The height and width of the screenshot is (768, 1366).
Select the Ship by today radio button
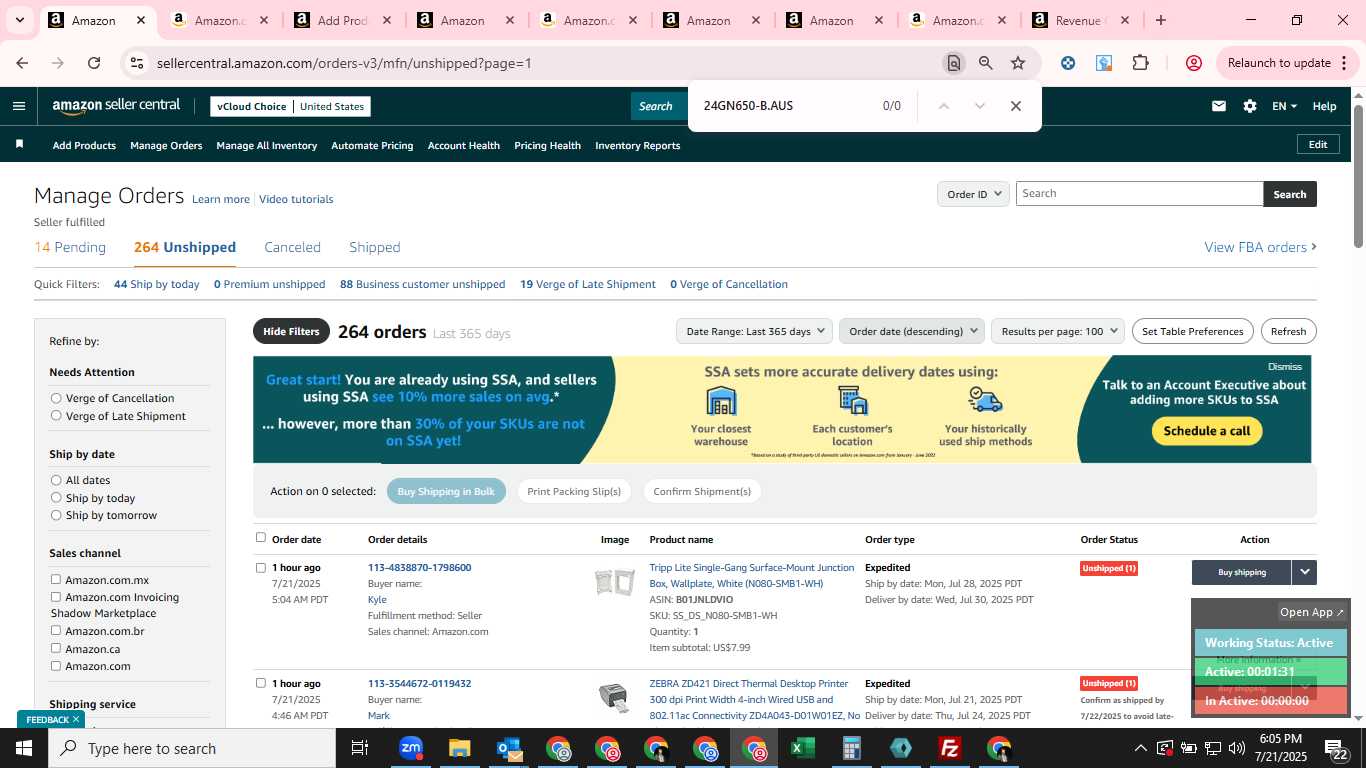pos(56,497)
